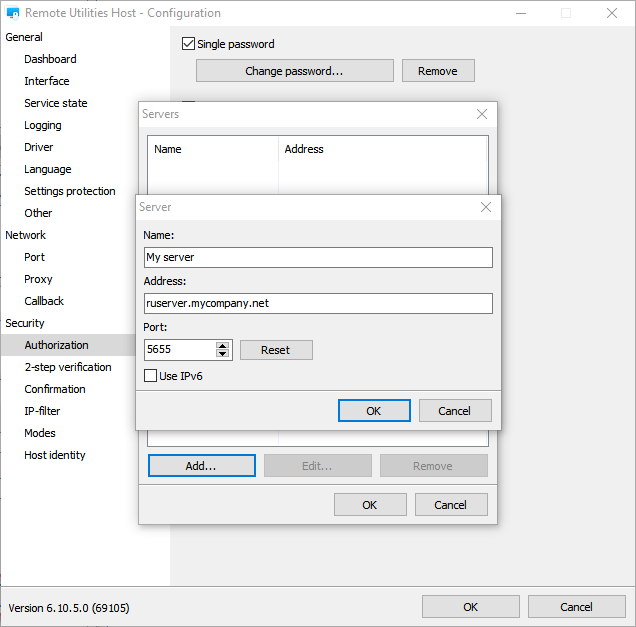Open Proxy settings

point(38,279)
